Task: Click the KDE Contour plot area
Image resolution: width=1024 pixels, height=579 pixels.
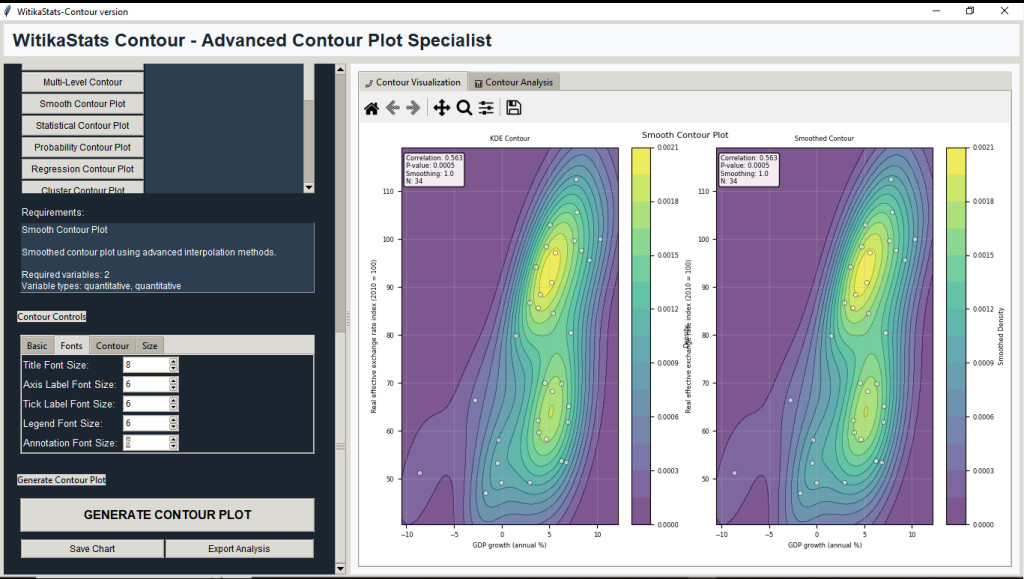Action: click(x=510, y=336)
